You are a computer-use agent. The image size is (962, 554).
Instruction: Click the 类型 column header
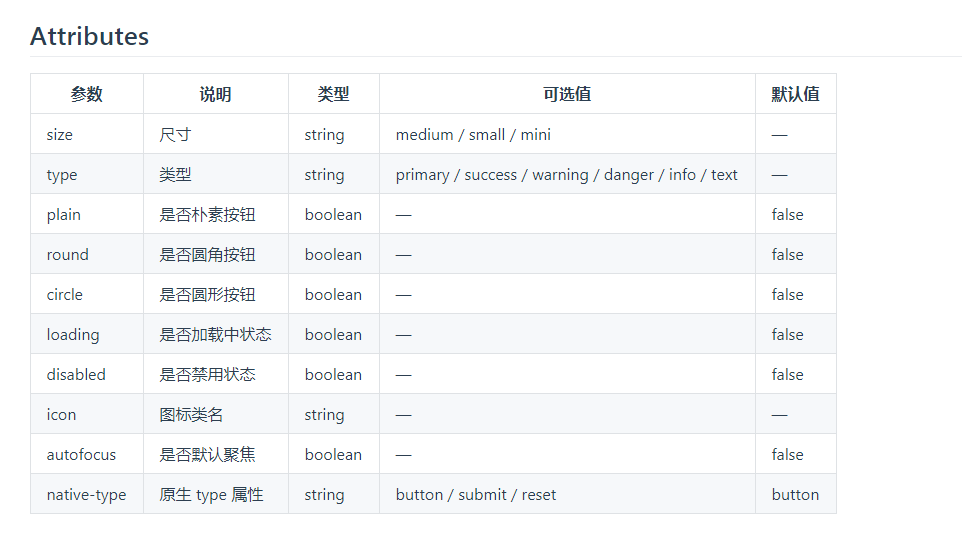coord(333,94)
